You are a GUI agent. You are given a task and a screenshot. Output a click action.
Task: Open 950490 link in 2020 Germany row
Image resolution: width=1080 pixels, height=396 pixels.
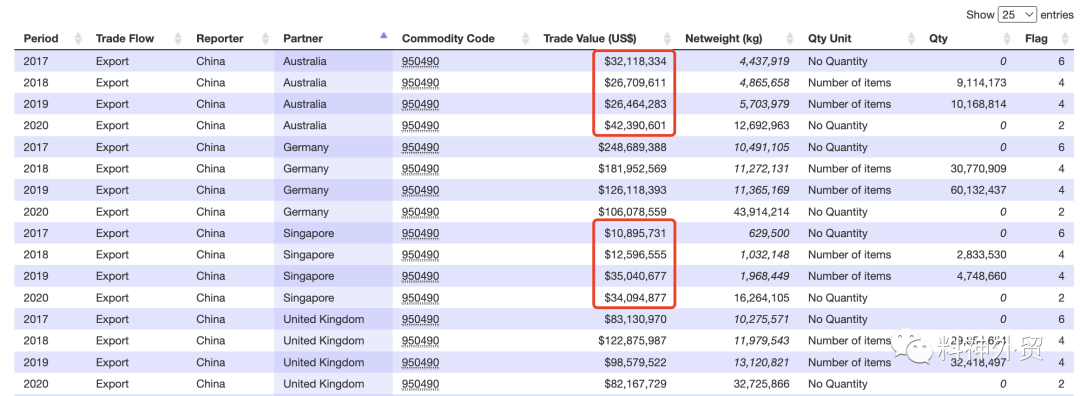tap(420, 211)
